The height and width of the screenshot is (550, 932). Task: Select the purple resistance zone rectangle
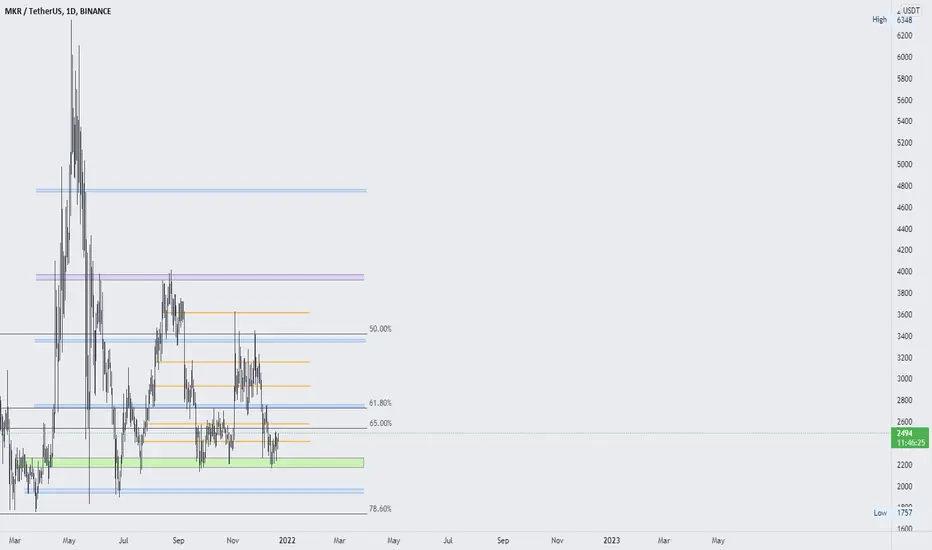(200, 277)
